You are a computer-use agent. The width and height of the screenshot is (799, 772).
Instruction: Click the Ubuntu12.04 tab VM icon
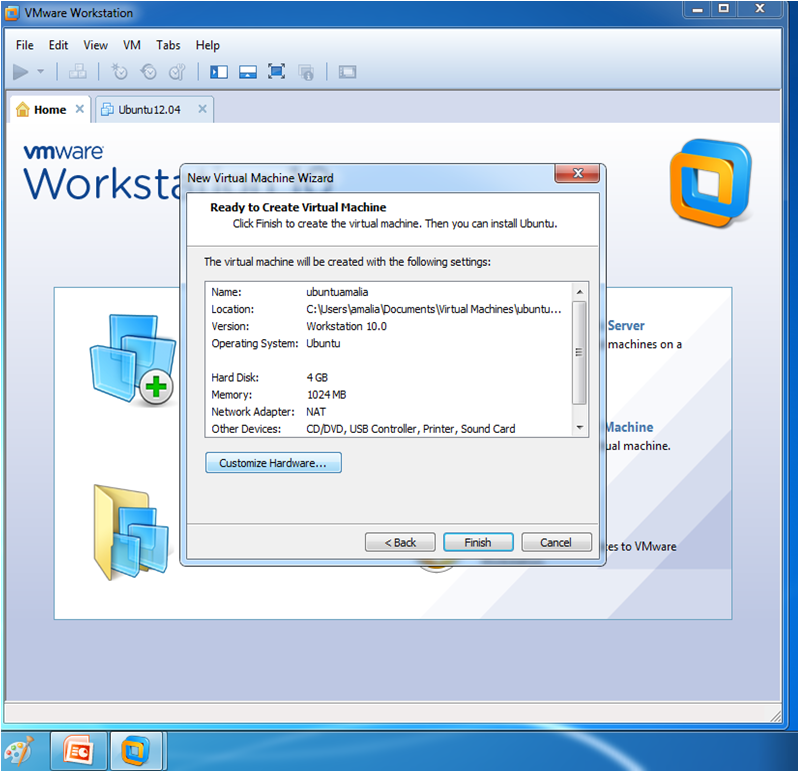pyautogui.click(x=107, y=109)
